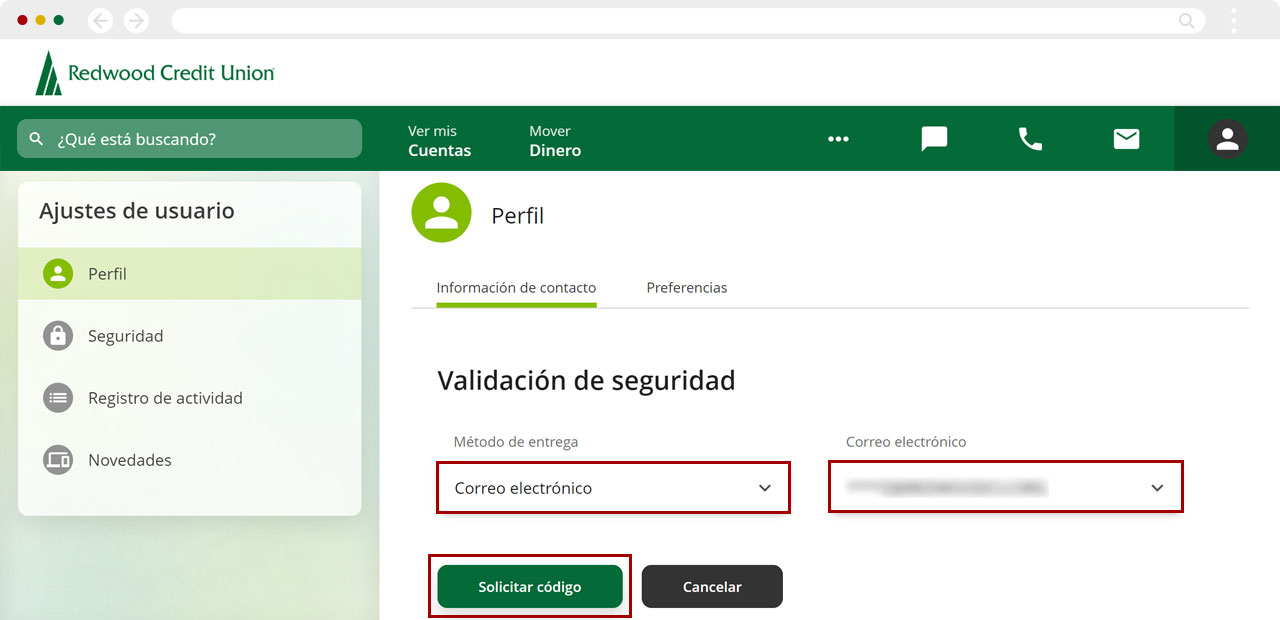The width and height of the screenshot is (1280, 620).
Task: Open the Mover Dinero menu
Action: (x=555, y=141)
